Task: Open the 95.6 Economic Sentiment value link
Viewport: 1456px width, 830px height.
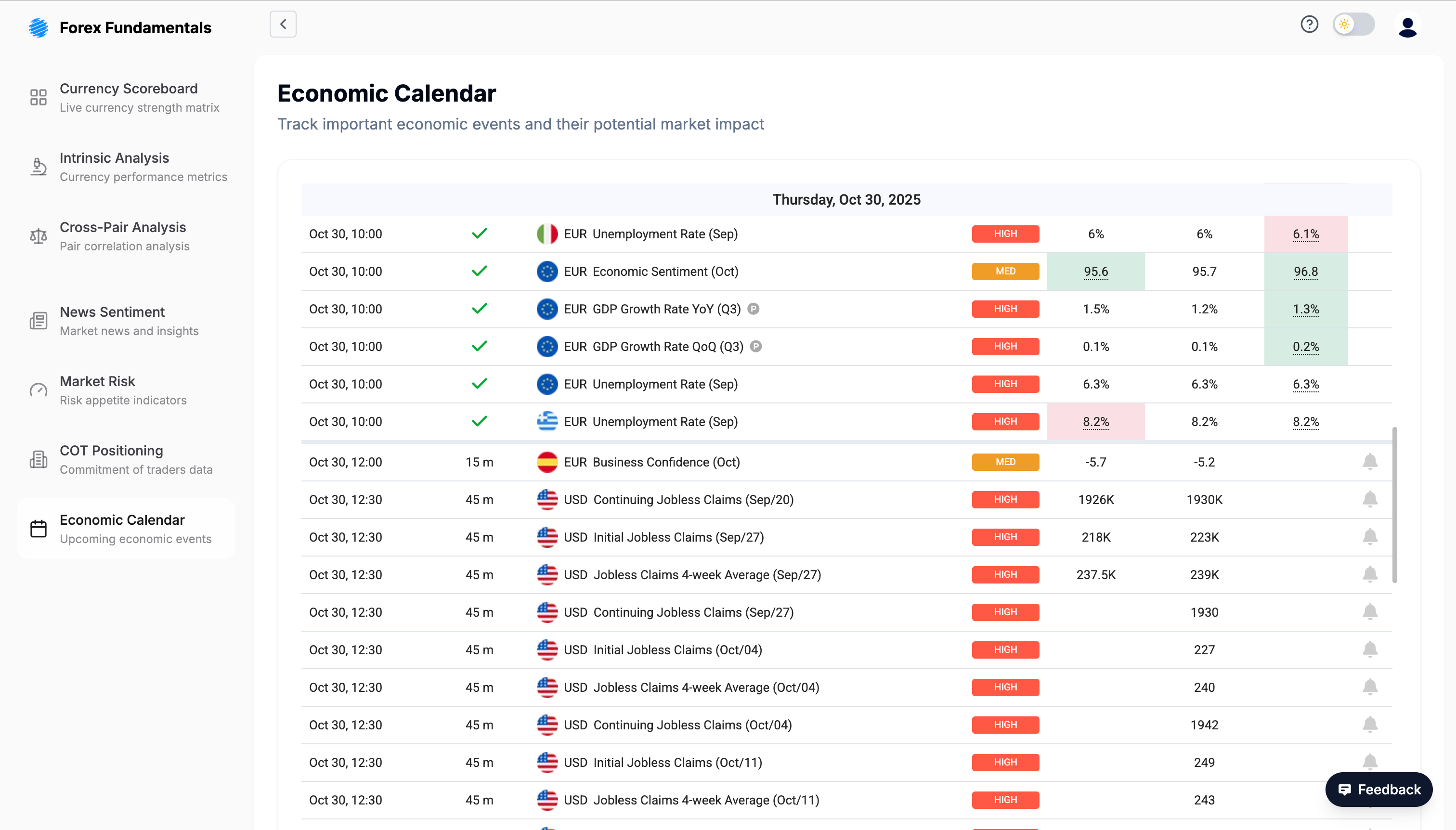Action: pos(1095,272)
